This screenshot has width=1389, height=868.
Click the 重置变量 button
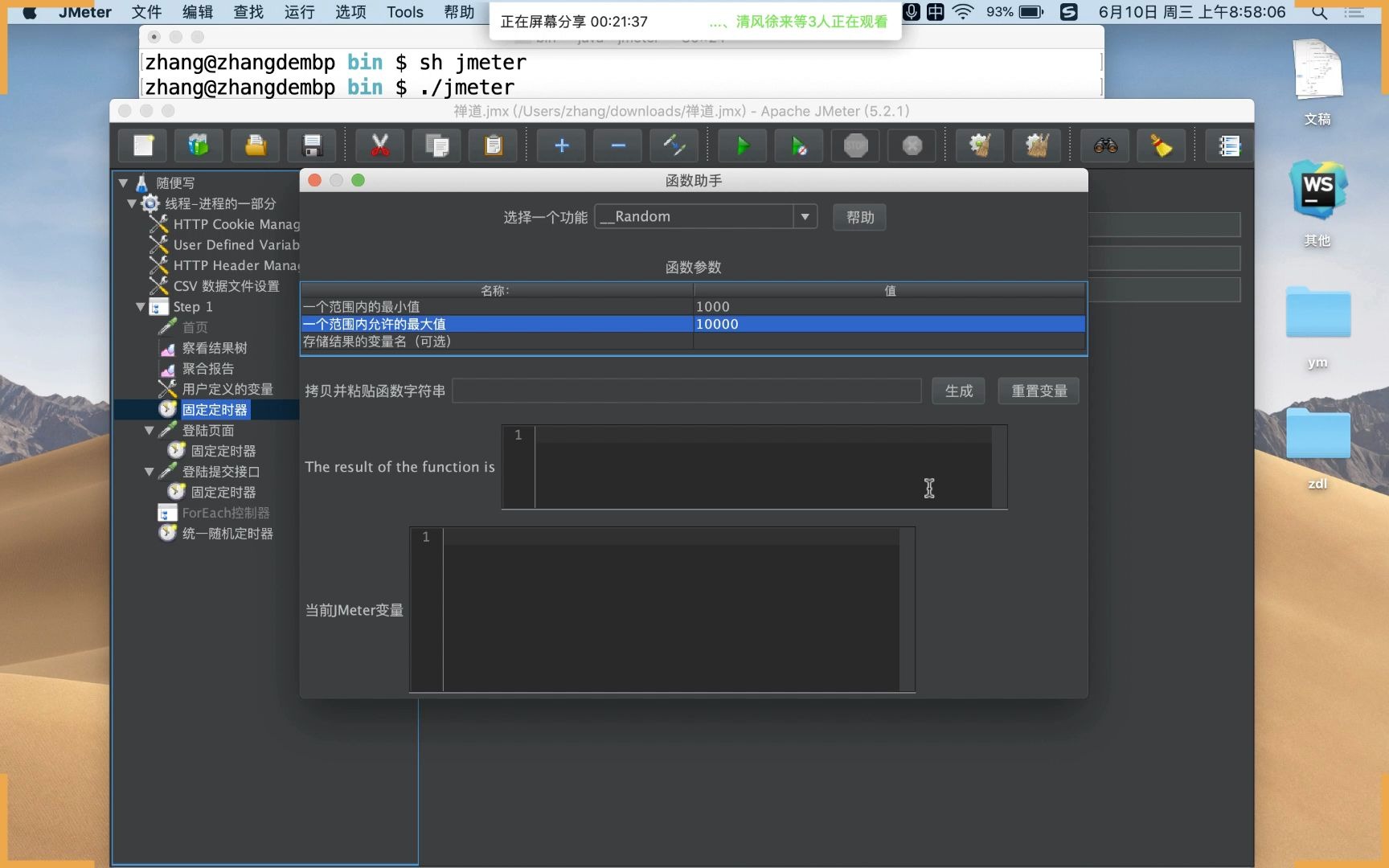[1039, 391]
